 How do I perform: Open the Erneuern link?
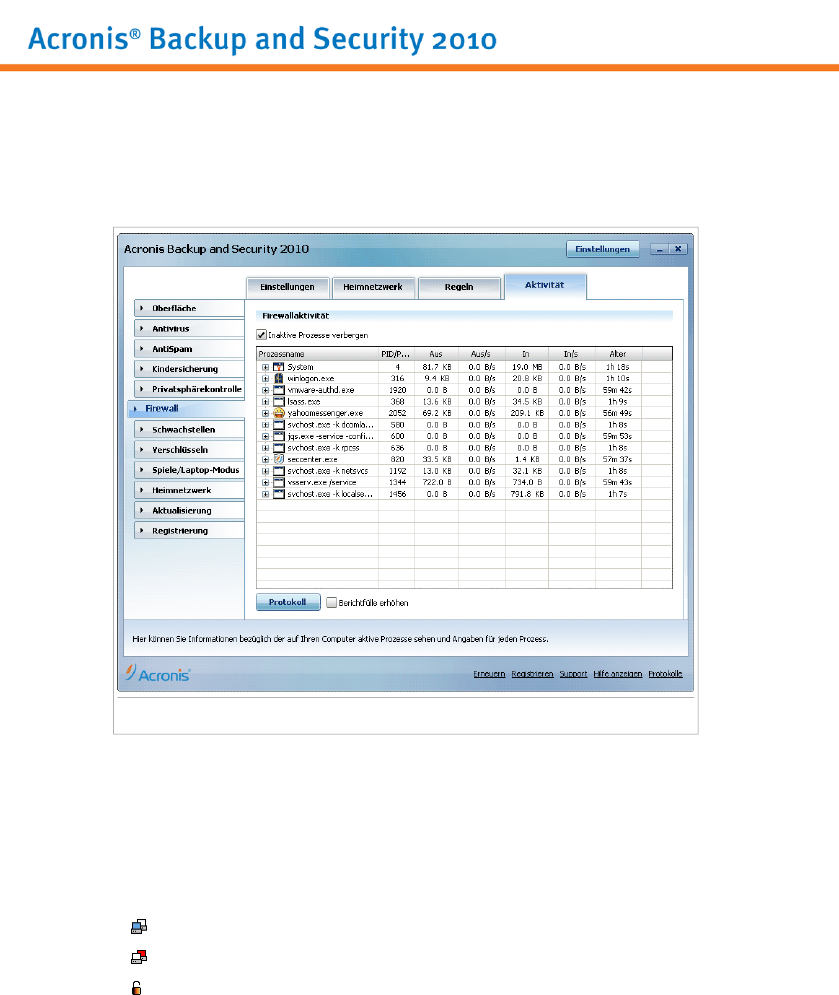[x=489, y=674]
